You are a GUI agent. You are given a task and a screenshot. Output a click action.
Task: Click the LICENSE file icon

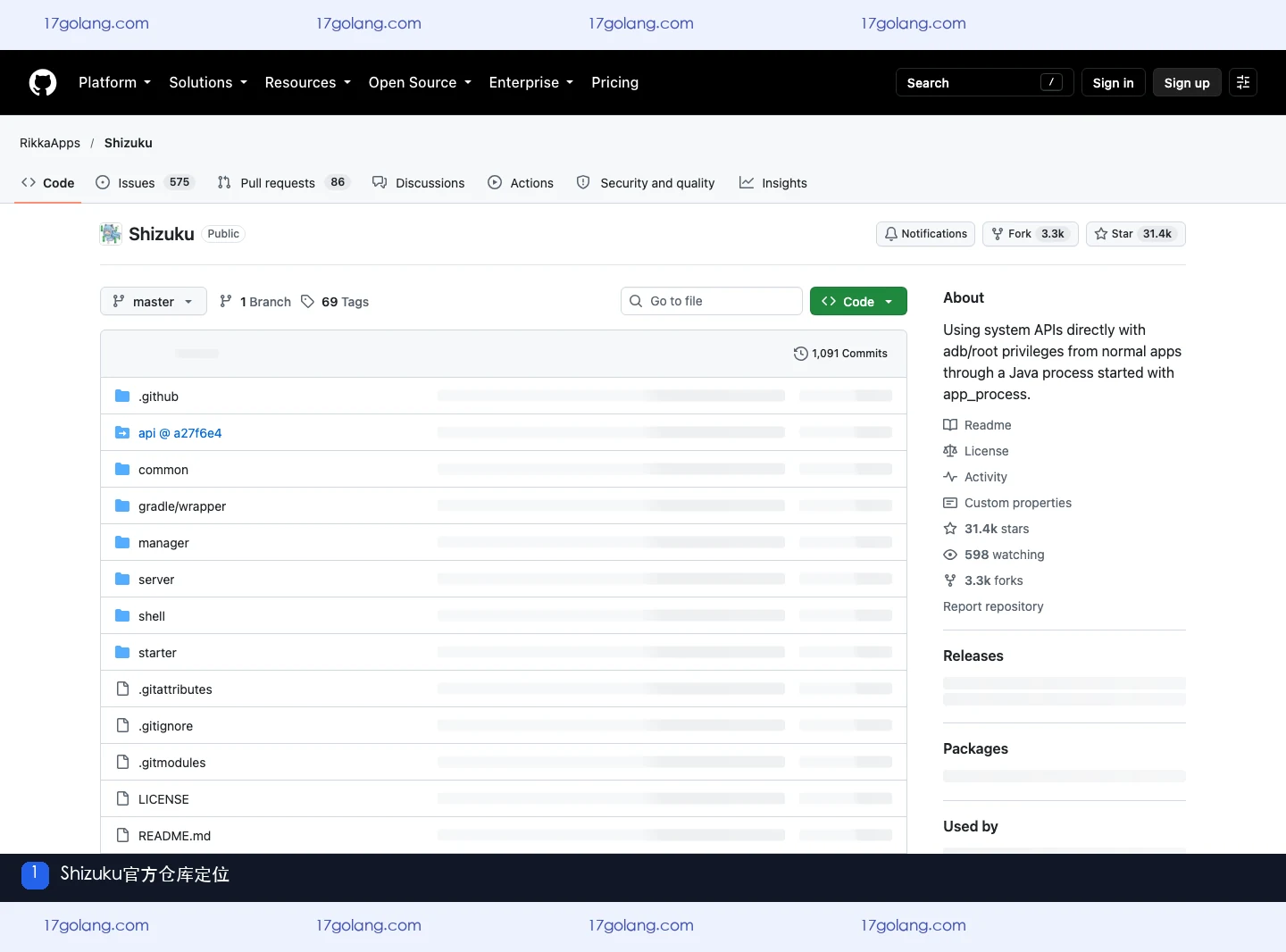coord(122,799)
